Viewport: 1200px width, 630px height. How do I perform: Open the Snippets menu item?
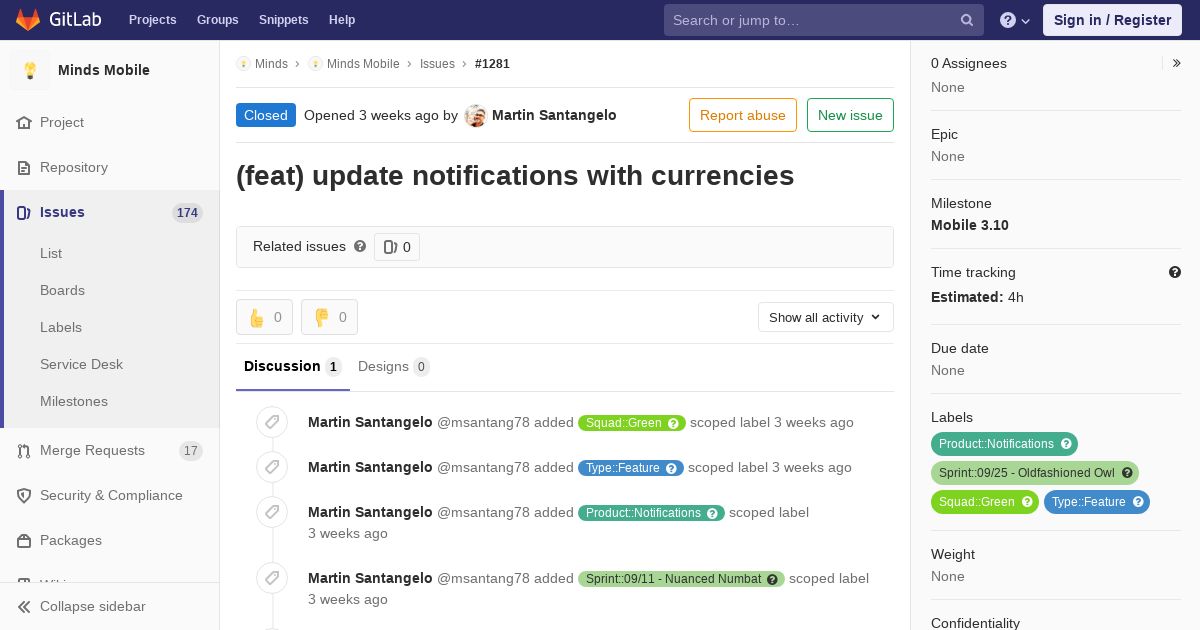pyautogui.click(x=284, y=20)
